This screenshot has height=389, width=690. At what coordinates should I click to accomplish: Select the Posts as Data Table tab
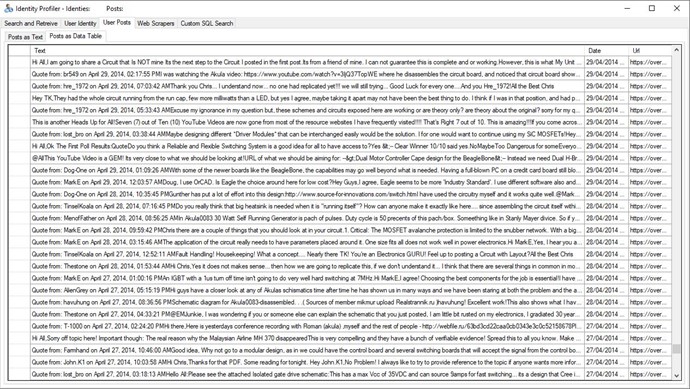coord(76,36)
